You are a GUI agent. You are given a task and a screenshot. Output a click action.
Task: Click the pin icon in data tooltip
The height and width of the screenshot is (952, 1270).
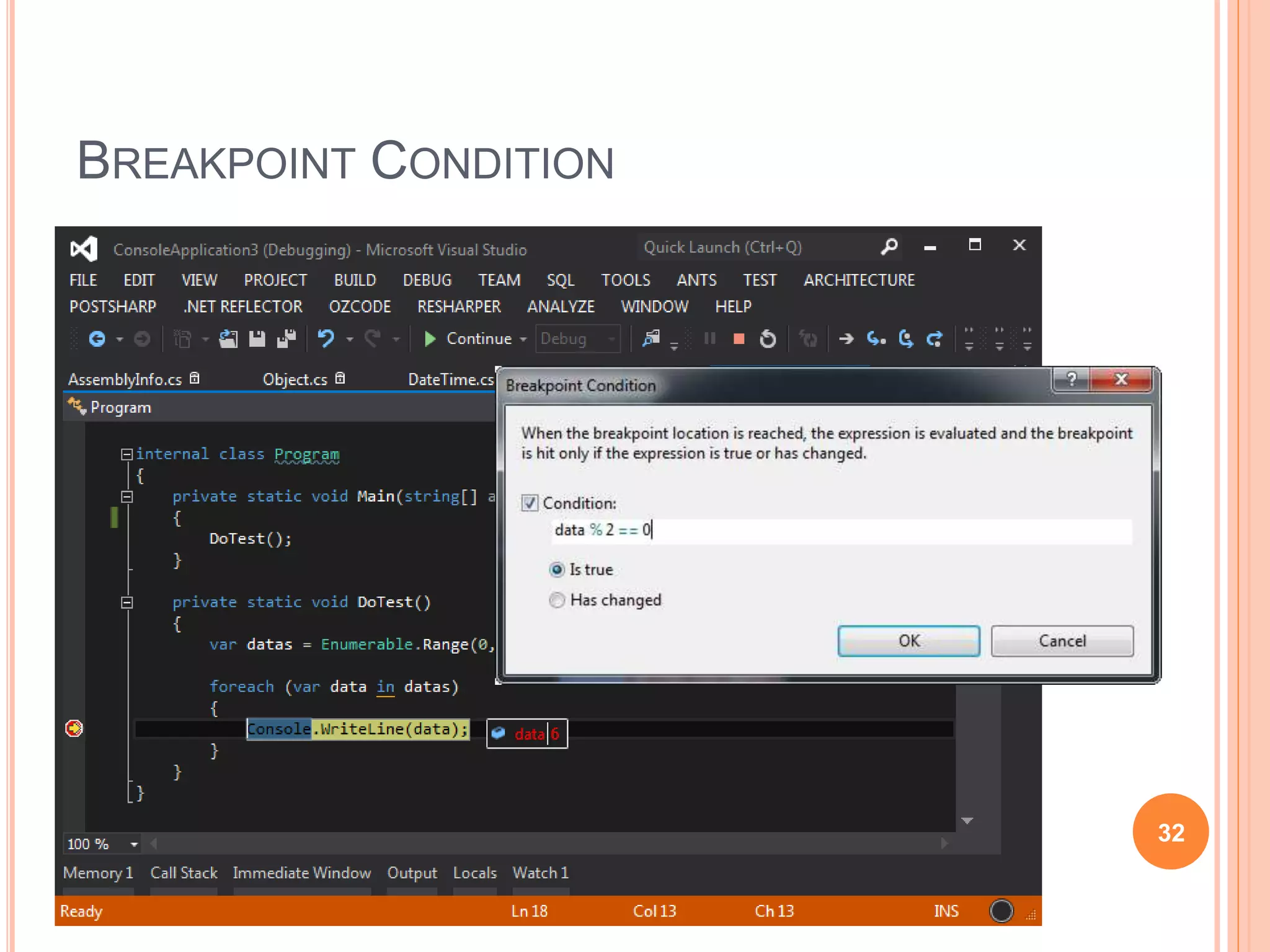(498, 734)
